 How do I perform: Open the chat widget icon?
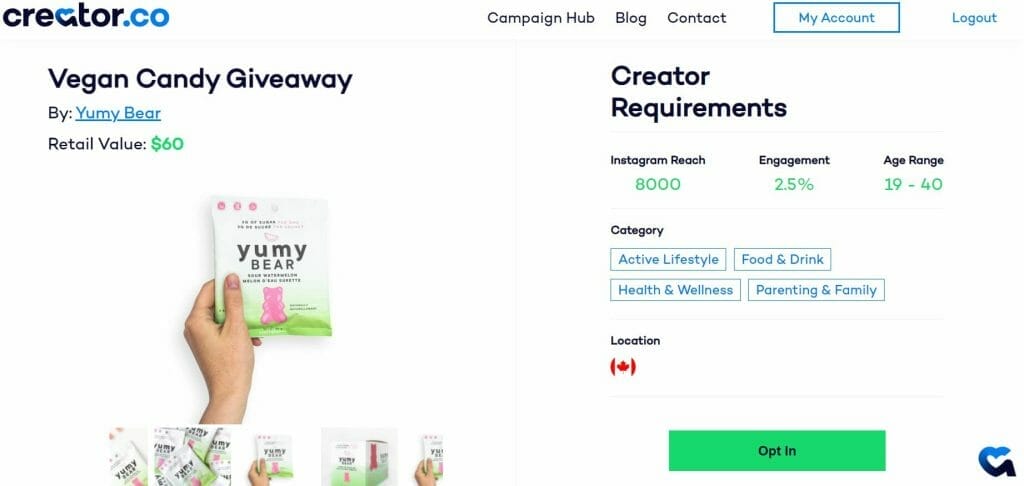pyautogui.click(x=997, y=461)
